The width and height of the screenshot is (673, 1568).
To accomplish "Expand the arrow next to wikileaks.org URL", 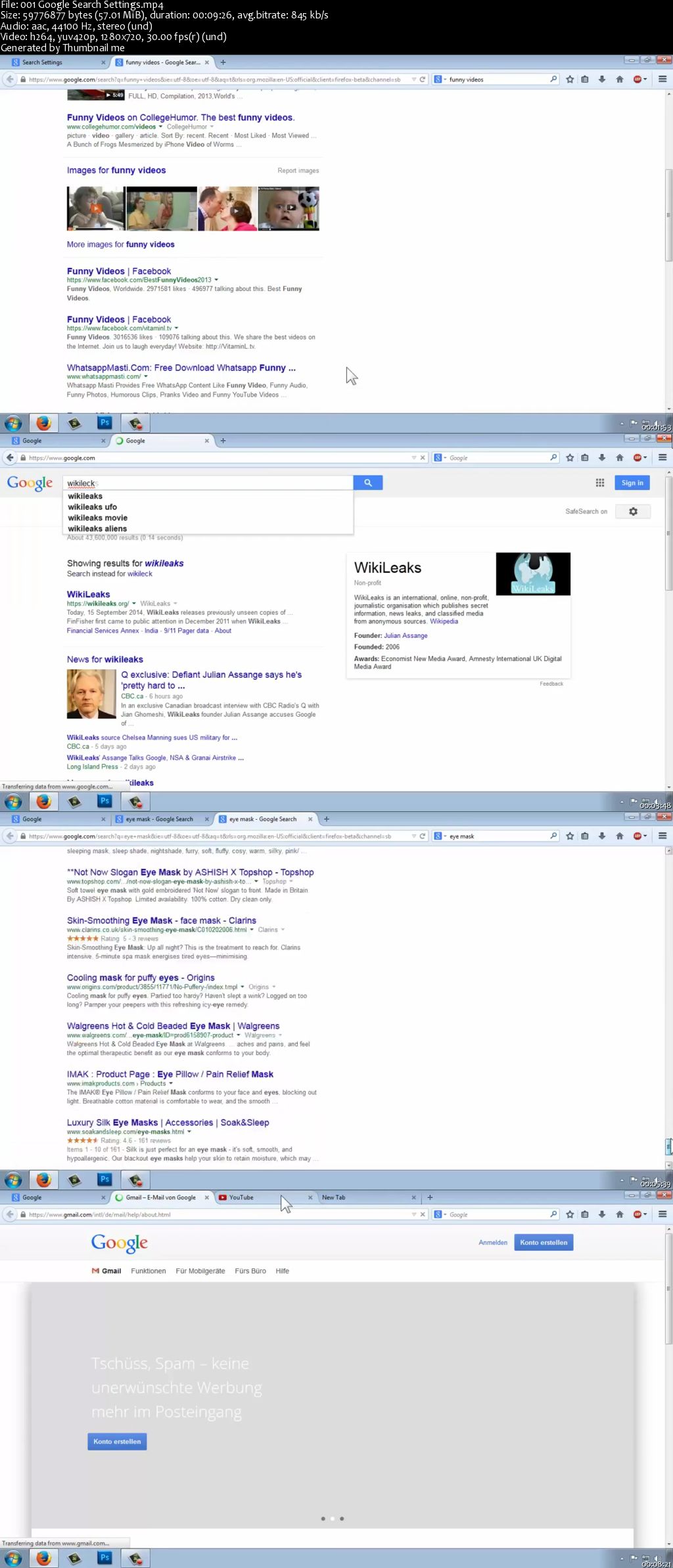I will pos(134,604).
